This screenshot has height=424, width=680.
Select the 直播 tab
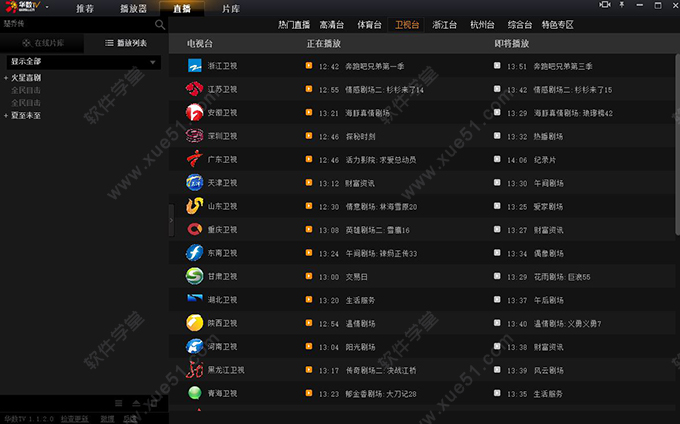click(182, 9)
